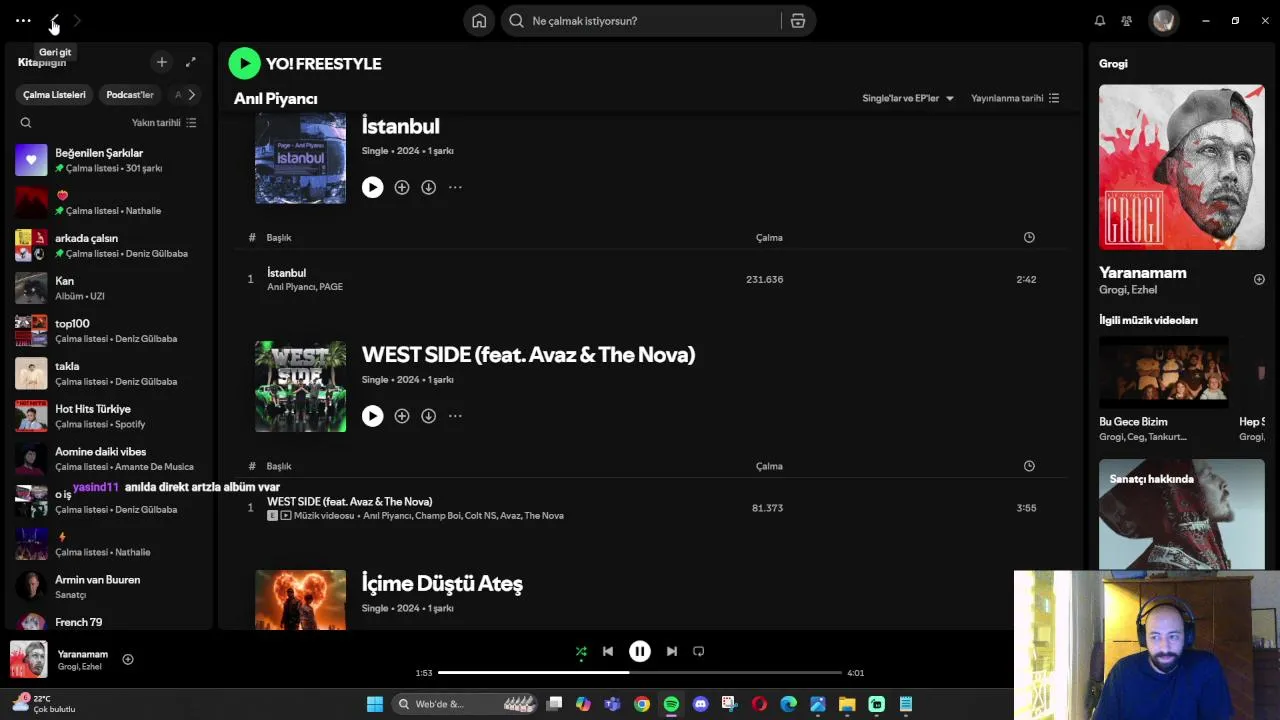1280x720 pixels.
Task: Click Grogi album art in right panel
Action: 1182,167
